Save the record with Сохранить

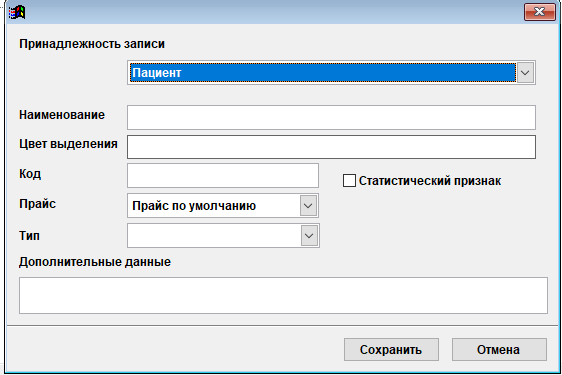(x=391, y=350)
